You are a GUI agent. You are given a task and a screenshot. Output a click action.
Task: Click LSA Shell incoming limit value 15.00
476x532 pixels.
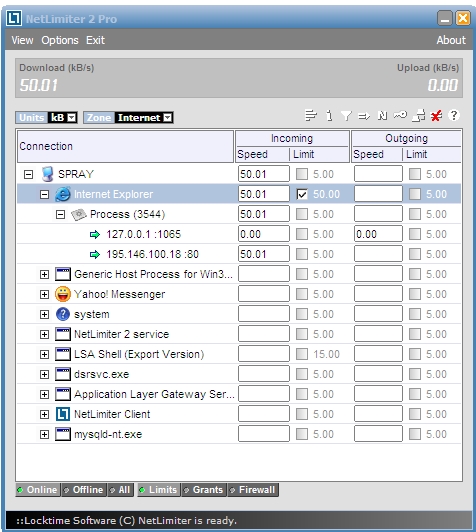326,354
